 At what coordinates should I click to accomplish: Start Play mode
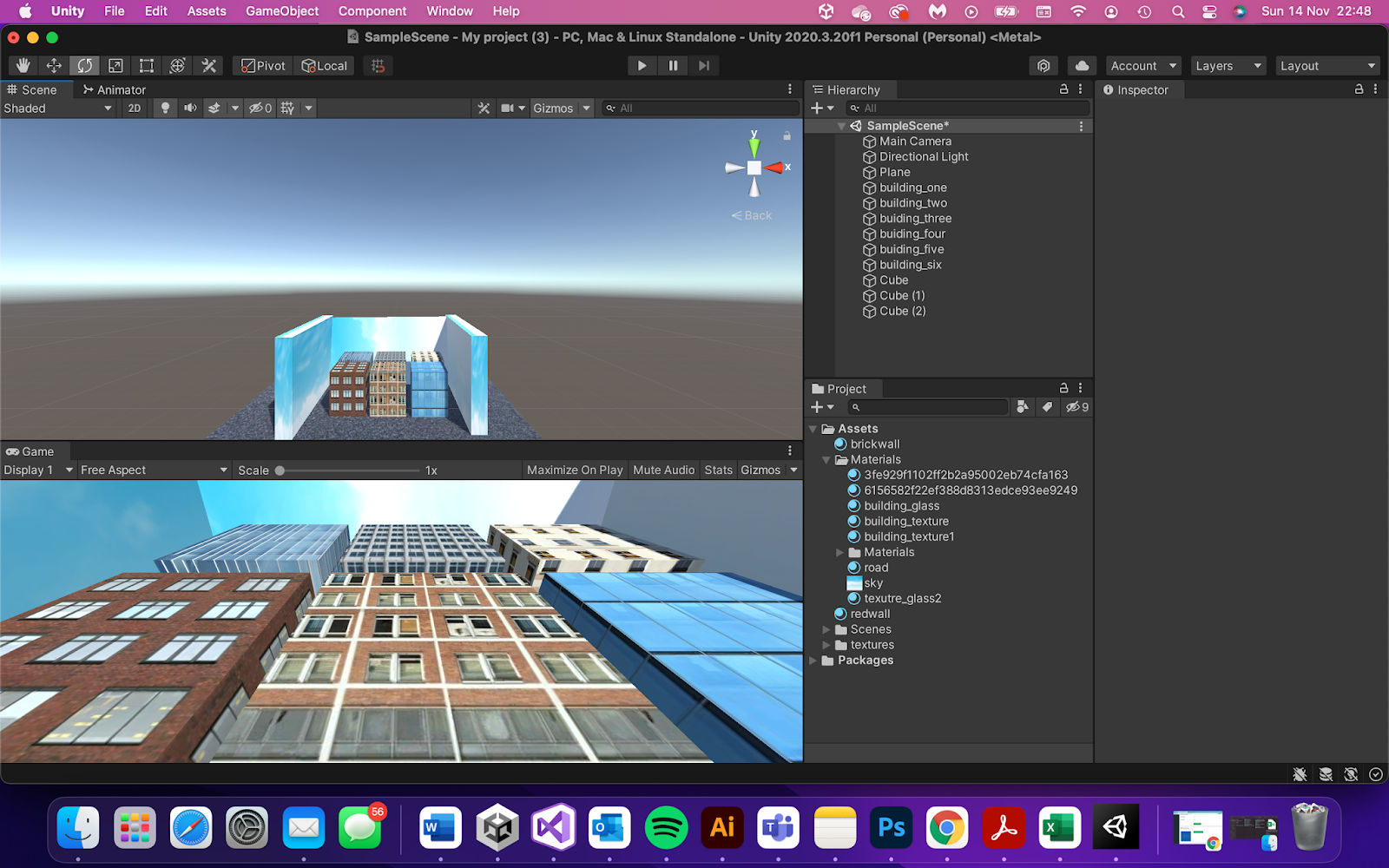(x=642, y=66)
